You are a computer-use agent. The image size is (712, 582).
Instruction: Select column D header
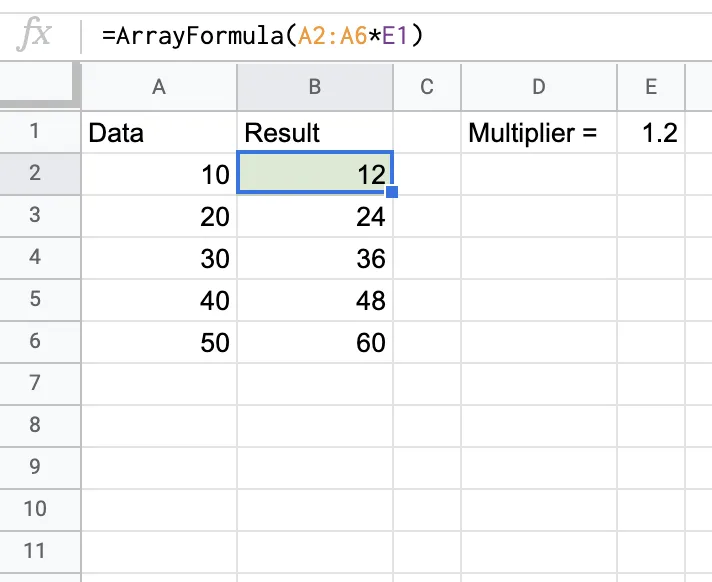coord(538,87)
